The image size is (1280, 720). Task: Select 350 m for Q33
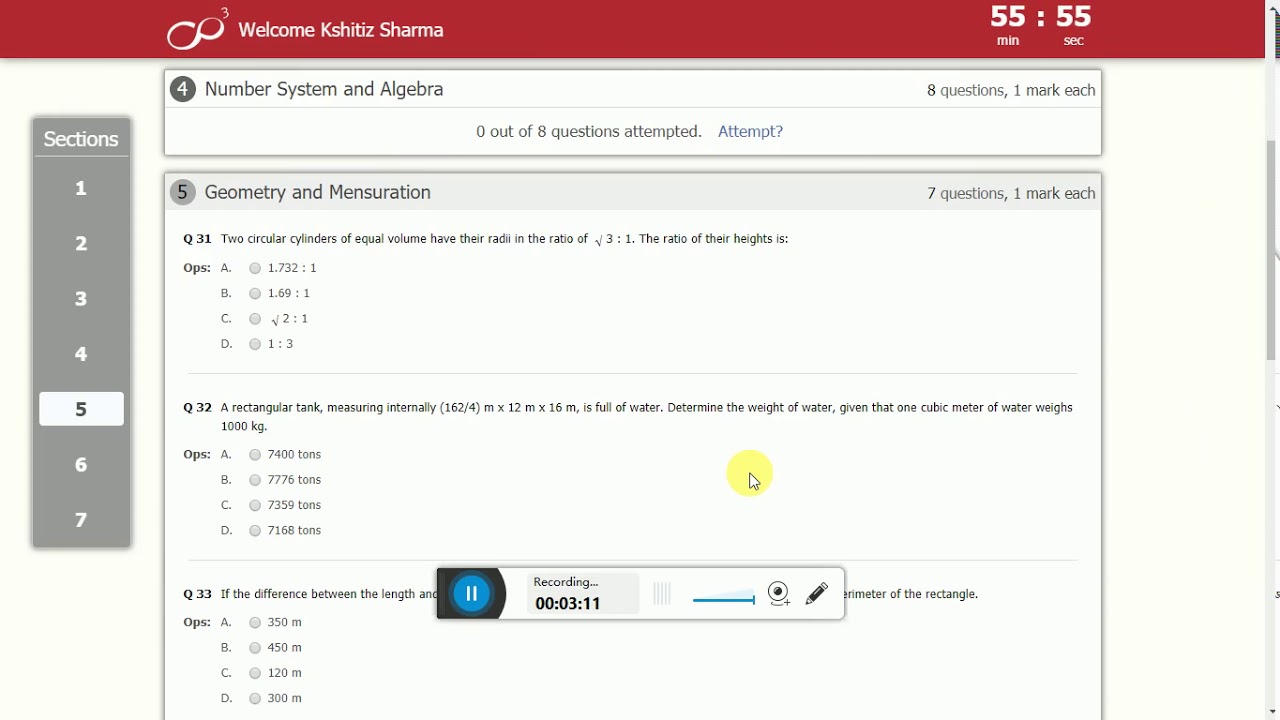tap(255, 623)
